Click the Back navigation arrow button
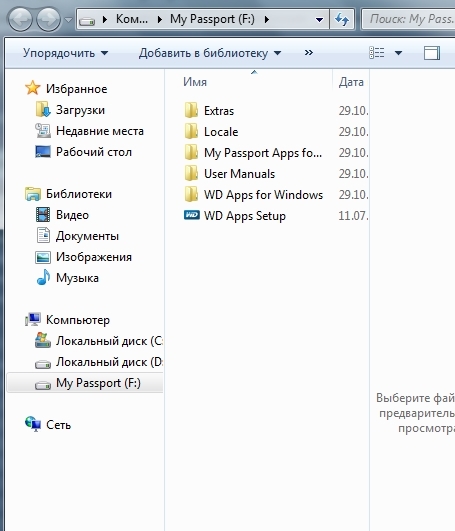This screenshot has width=455, height=531. [x=20, y=19]
